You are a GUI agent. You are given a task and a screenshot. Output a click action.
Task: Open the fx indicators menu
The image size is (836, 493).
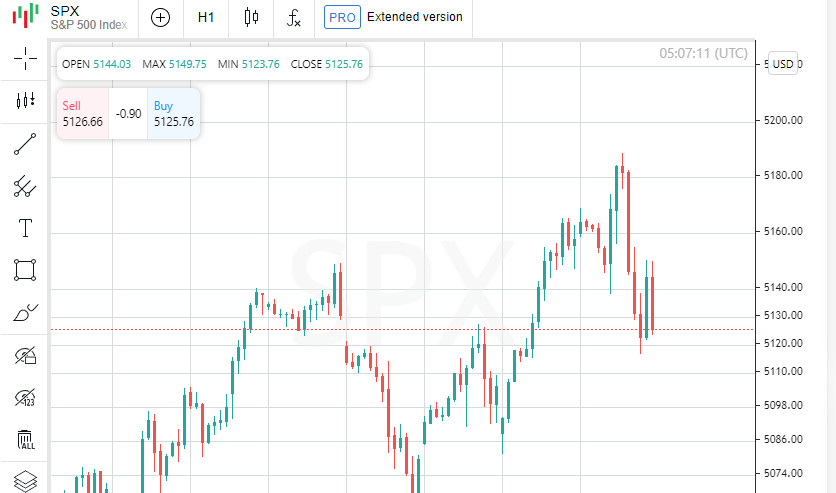click(294, 17)
